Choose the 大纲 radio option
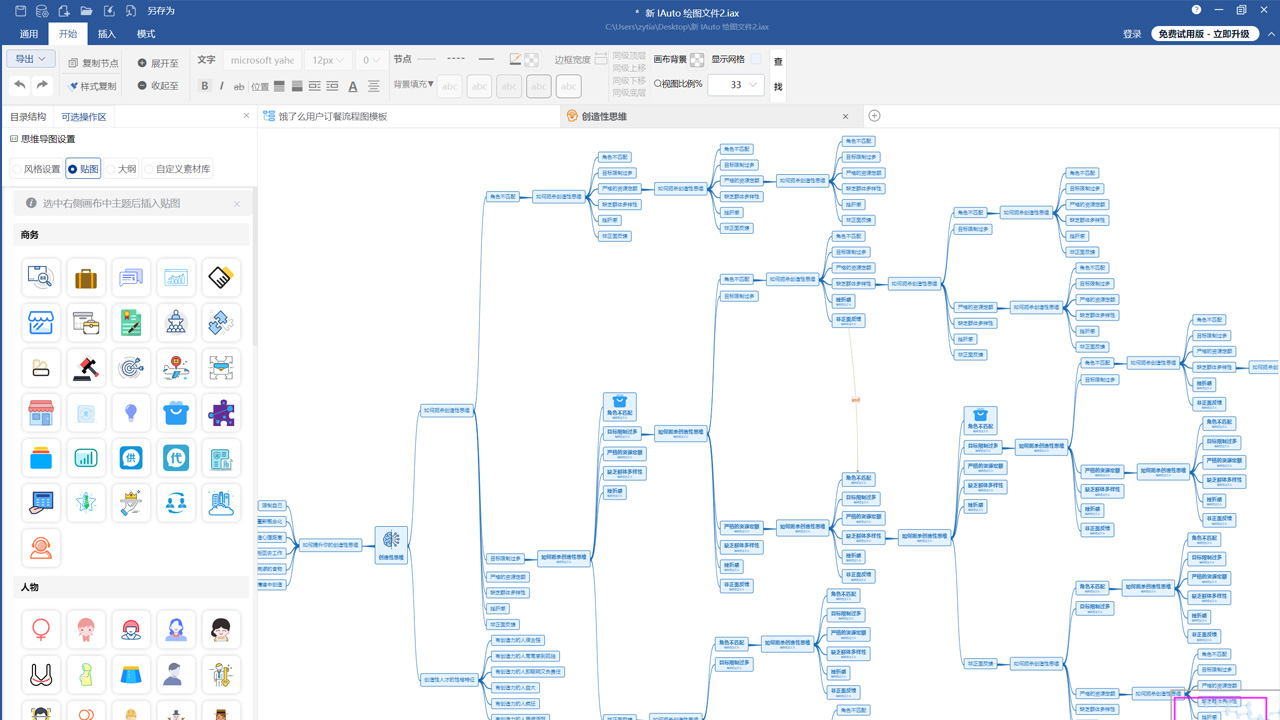 click(112, 169)
